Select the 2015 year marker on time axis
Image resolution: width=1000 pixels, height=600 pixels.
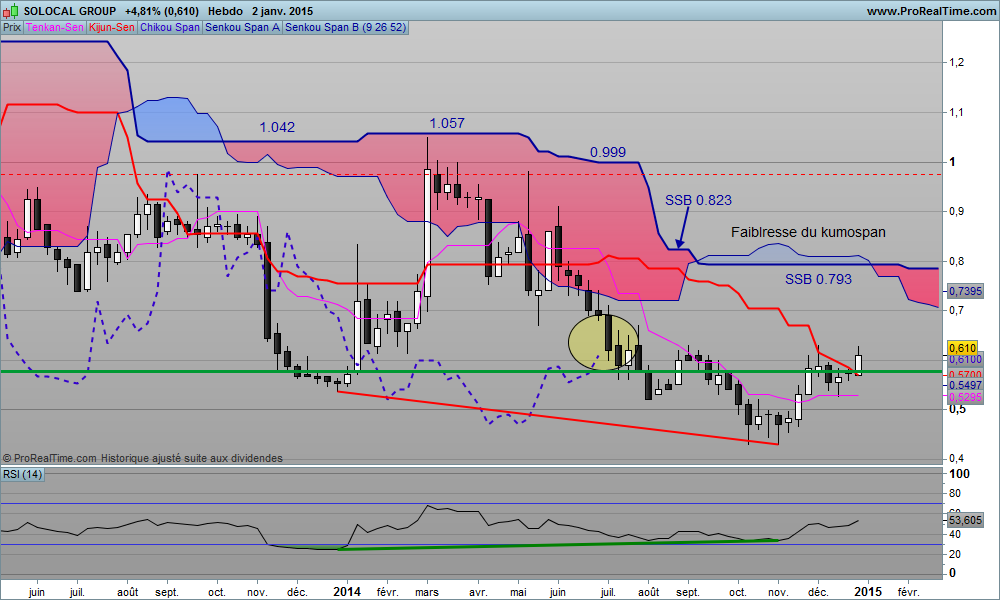coord(868,592)
